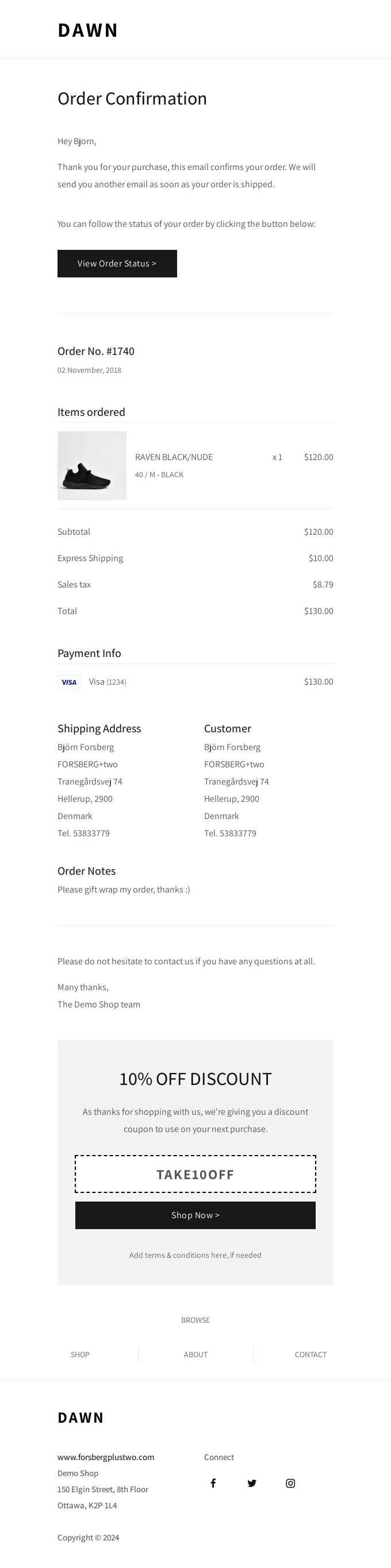Click the Order No. #1740 heading
Viewport: 391px width, 1568px height.
95,351
